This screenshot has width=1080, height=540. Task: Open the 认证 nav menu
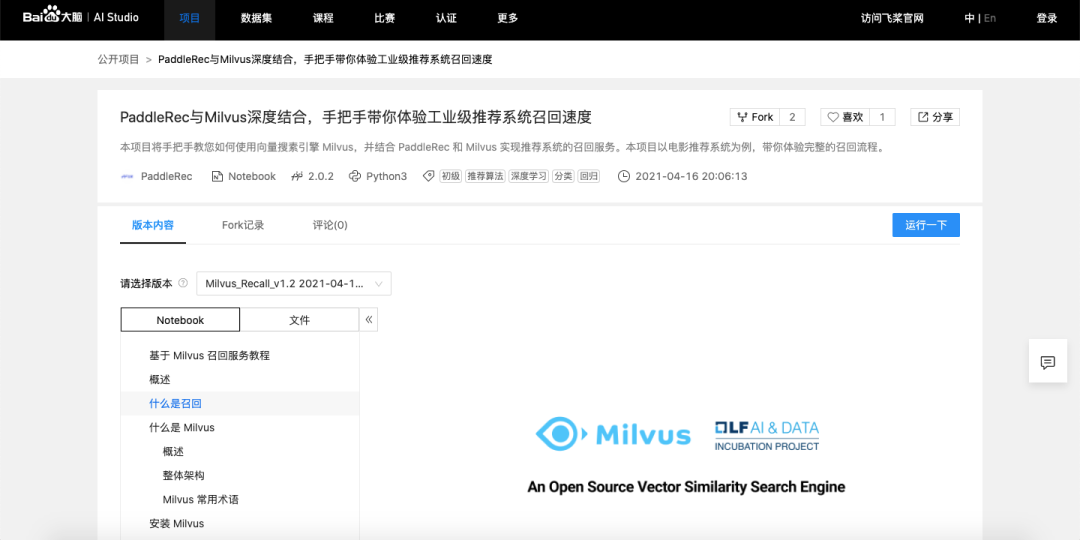[446, 19]
